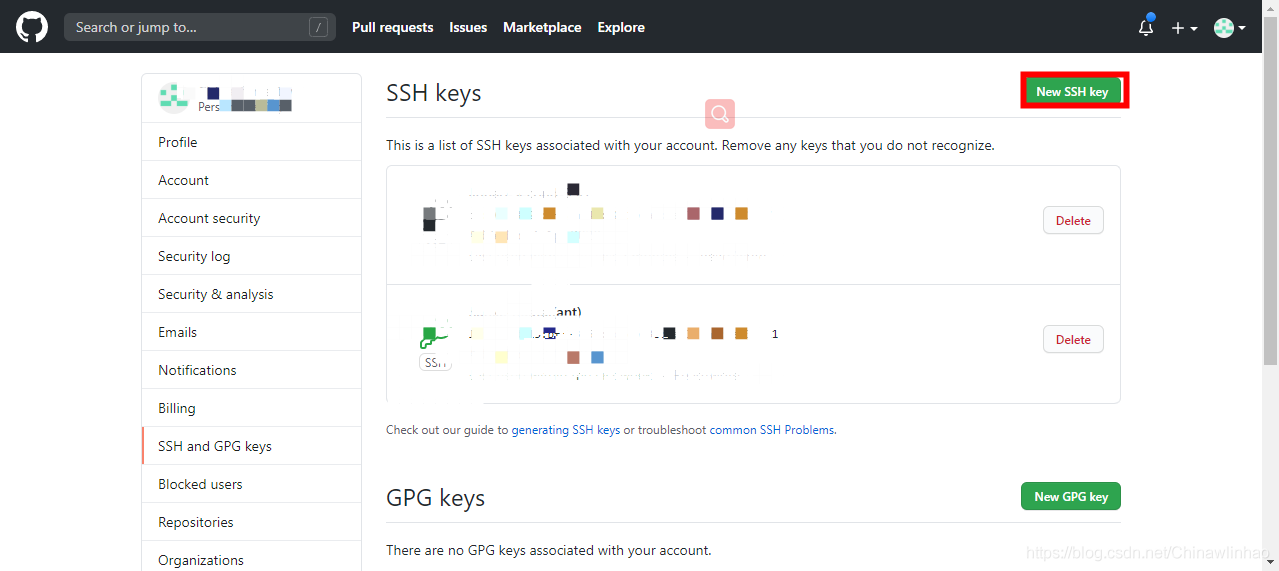
Task: Click the sidebar profile avatar
Action: (174, 97)
